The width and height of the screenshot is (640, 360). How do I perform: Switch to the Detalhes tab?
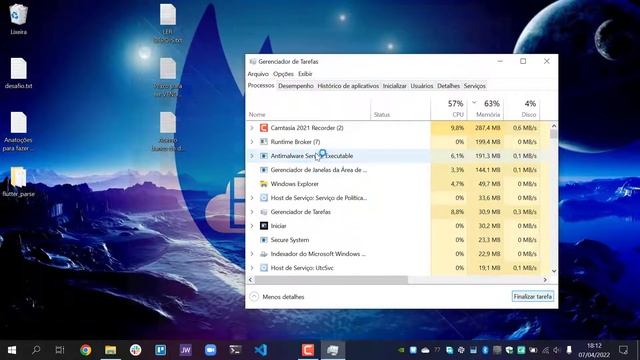448,86
